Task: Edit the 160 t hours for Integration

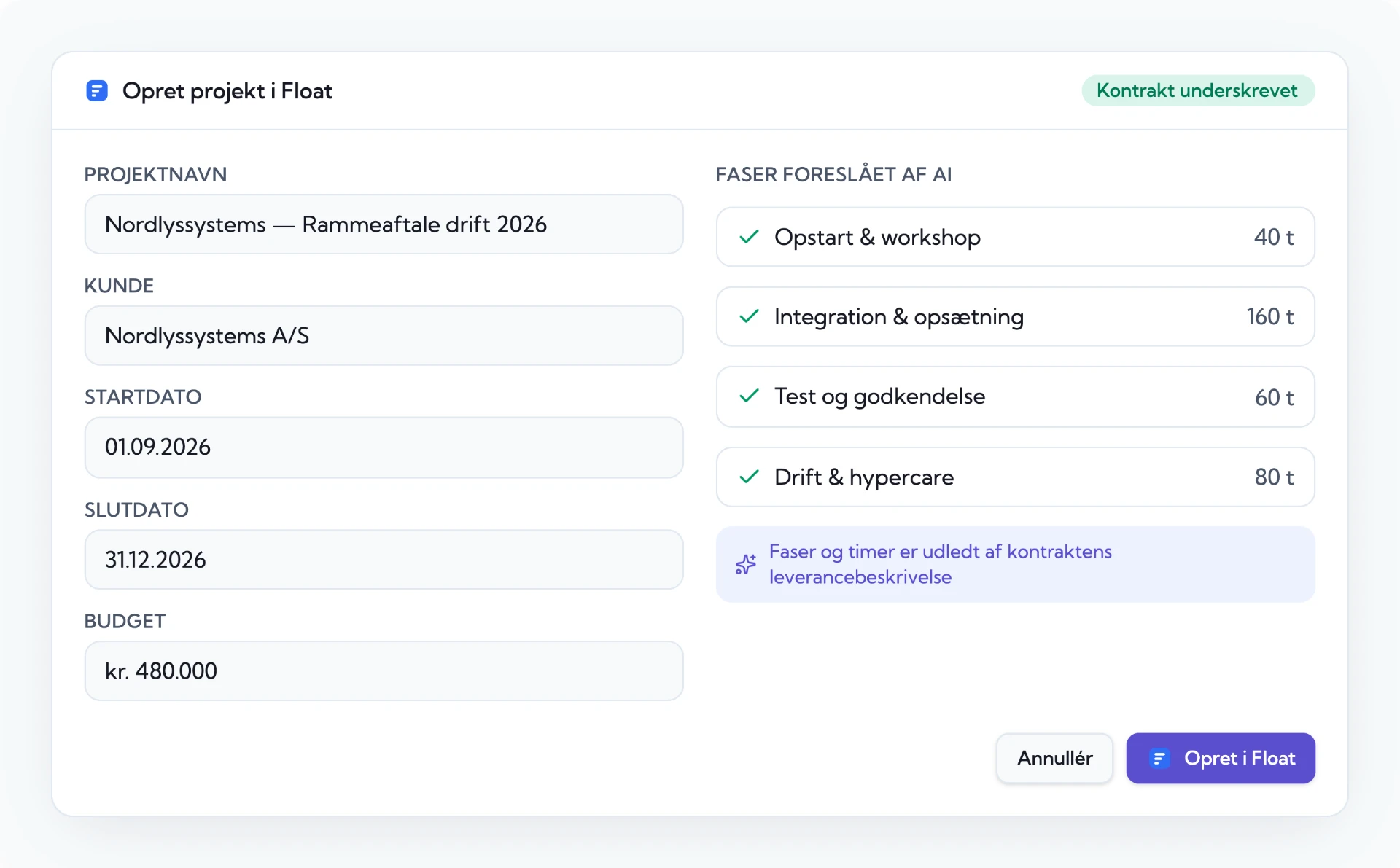Action: tap(1270, 317)
